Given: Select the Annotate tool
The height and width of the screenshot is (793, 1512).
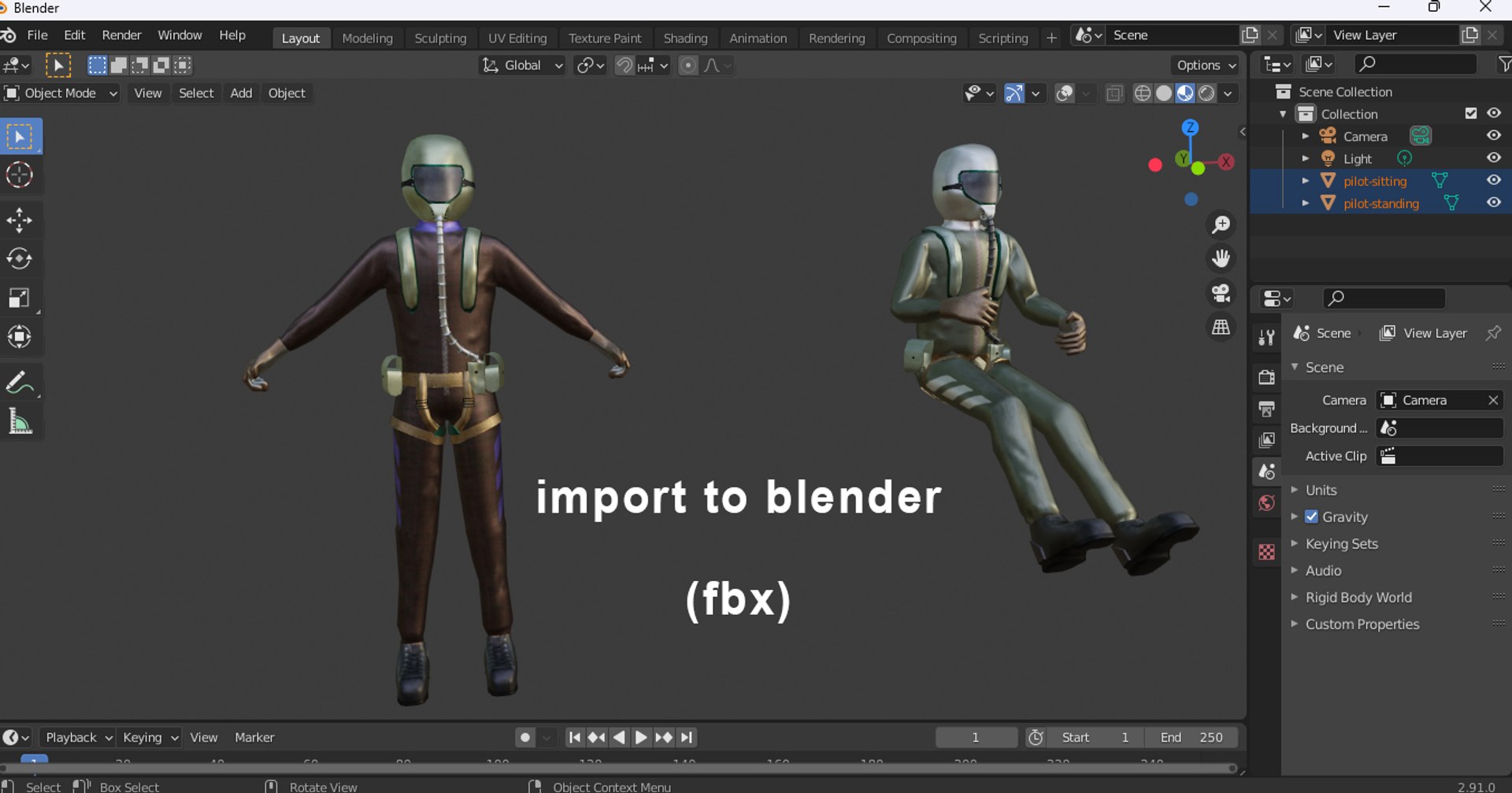Looking at the screenshot, I should point(20,384).
